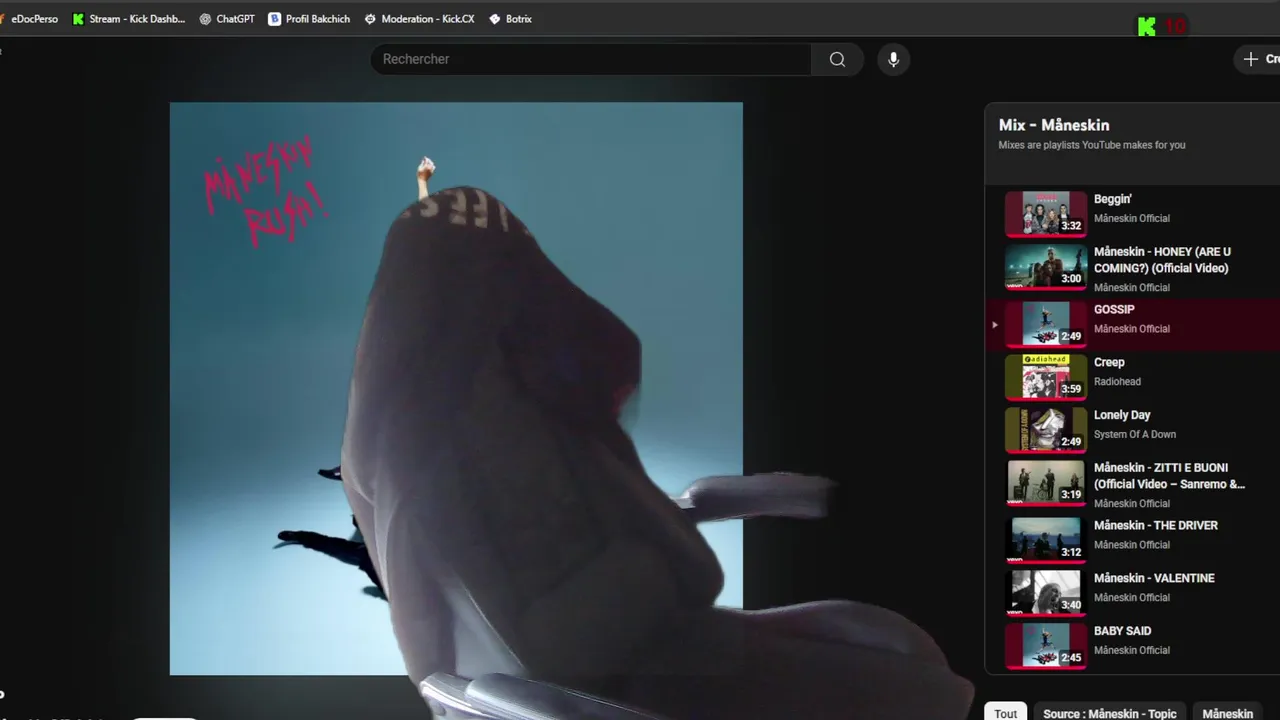Image resolution: width=1280 pixels, height=720 pixels.
Task: Click the now-playing arrow beside GOSSIP
Action: (x=994, y=325)
